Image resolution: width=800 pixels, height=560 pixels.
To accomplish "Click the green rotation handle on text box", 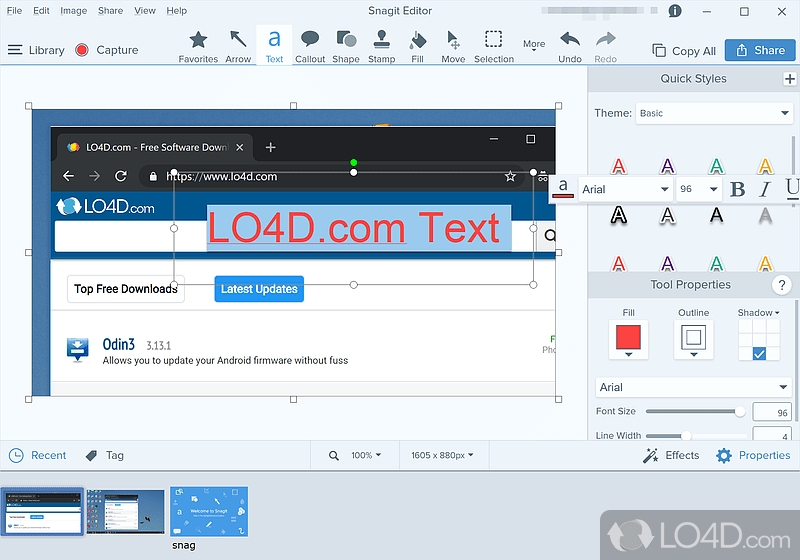I will coord(354,163).
